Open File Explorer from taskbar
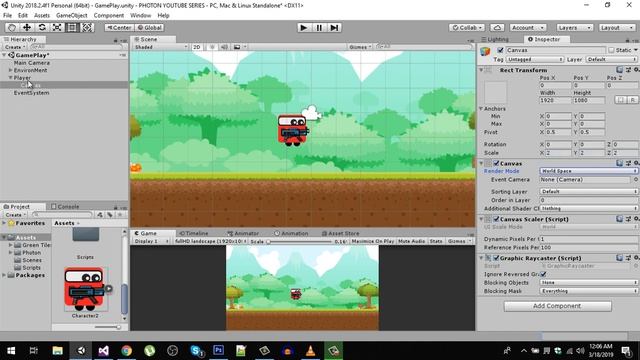The image size is (640, 360). coord(58,351)
